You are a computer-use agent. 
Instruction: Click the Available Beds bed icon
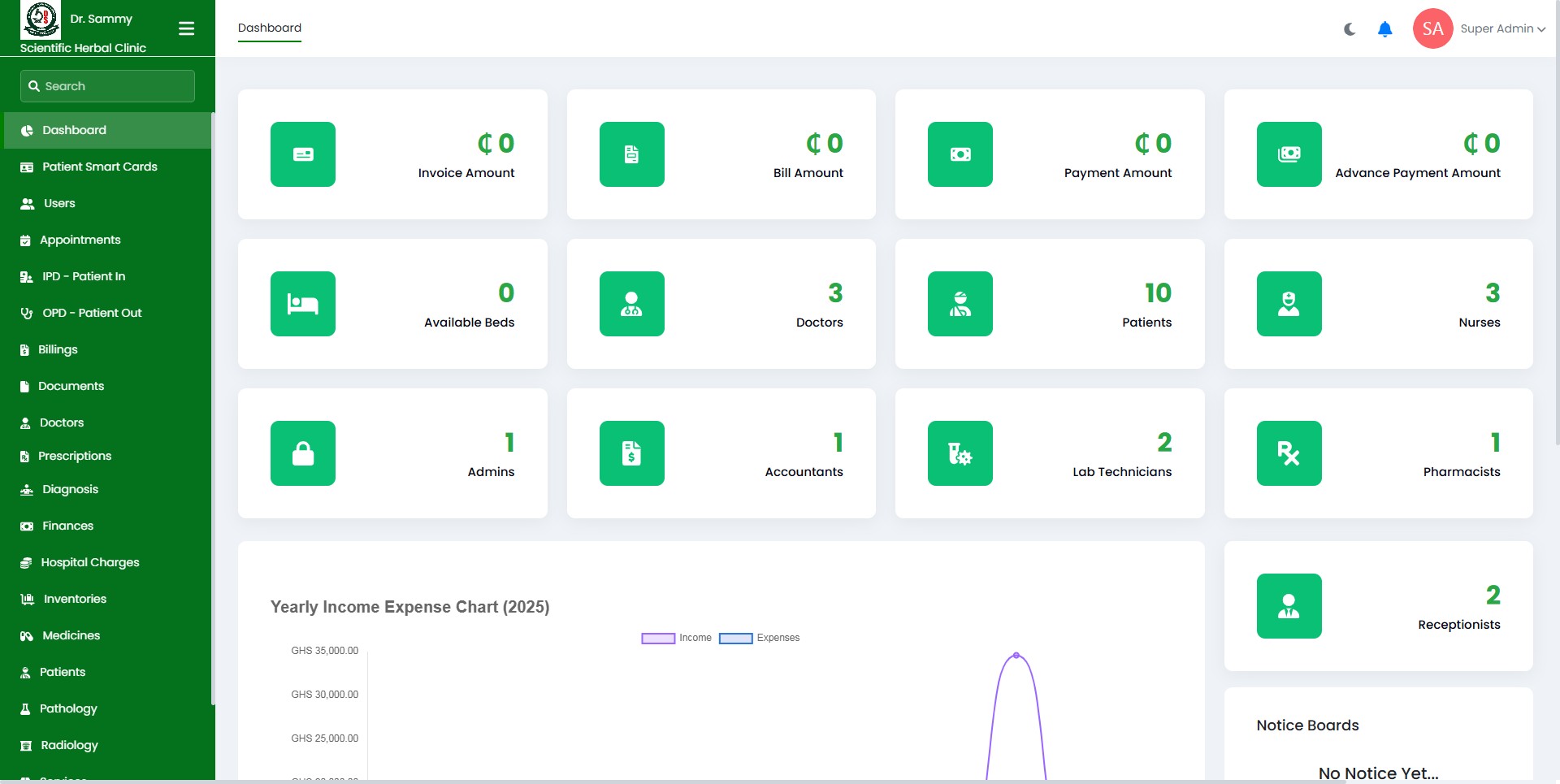pyautogui.click(x=302, y=304)
